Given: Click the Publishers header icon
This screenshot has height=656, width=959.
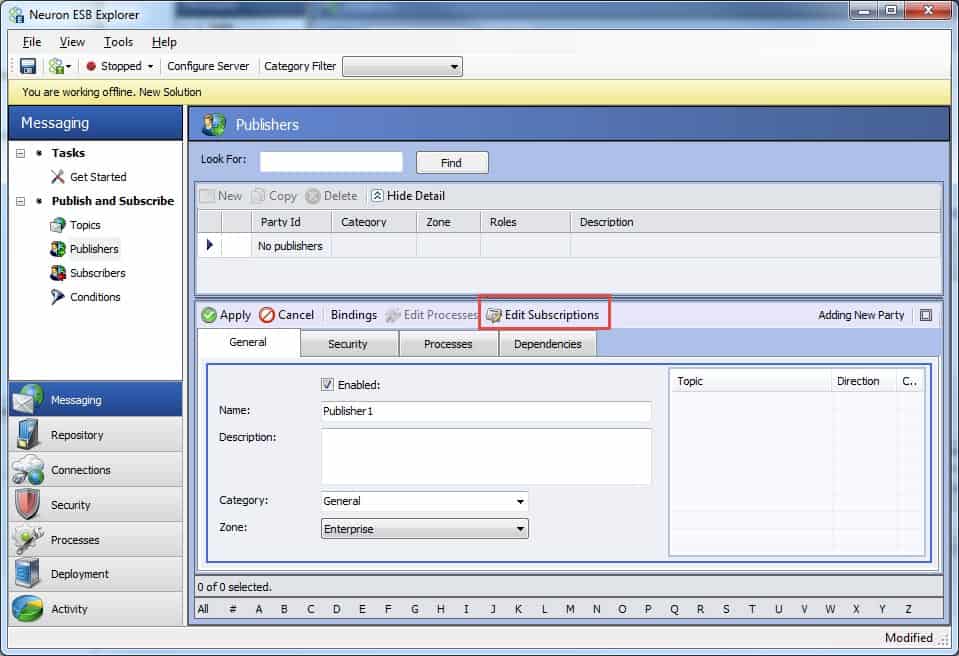Looking at the screenshot, I should (214, 124).
